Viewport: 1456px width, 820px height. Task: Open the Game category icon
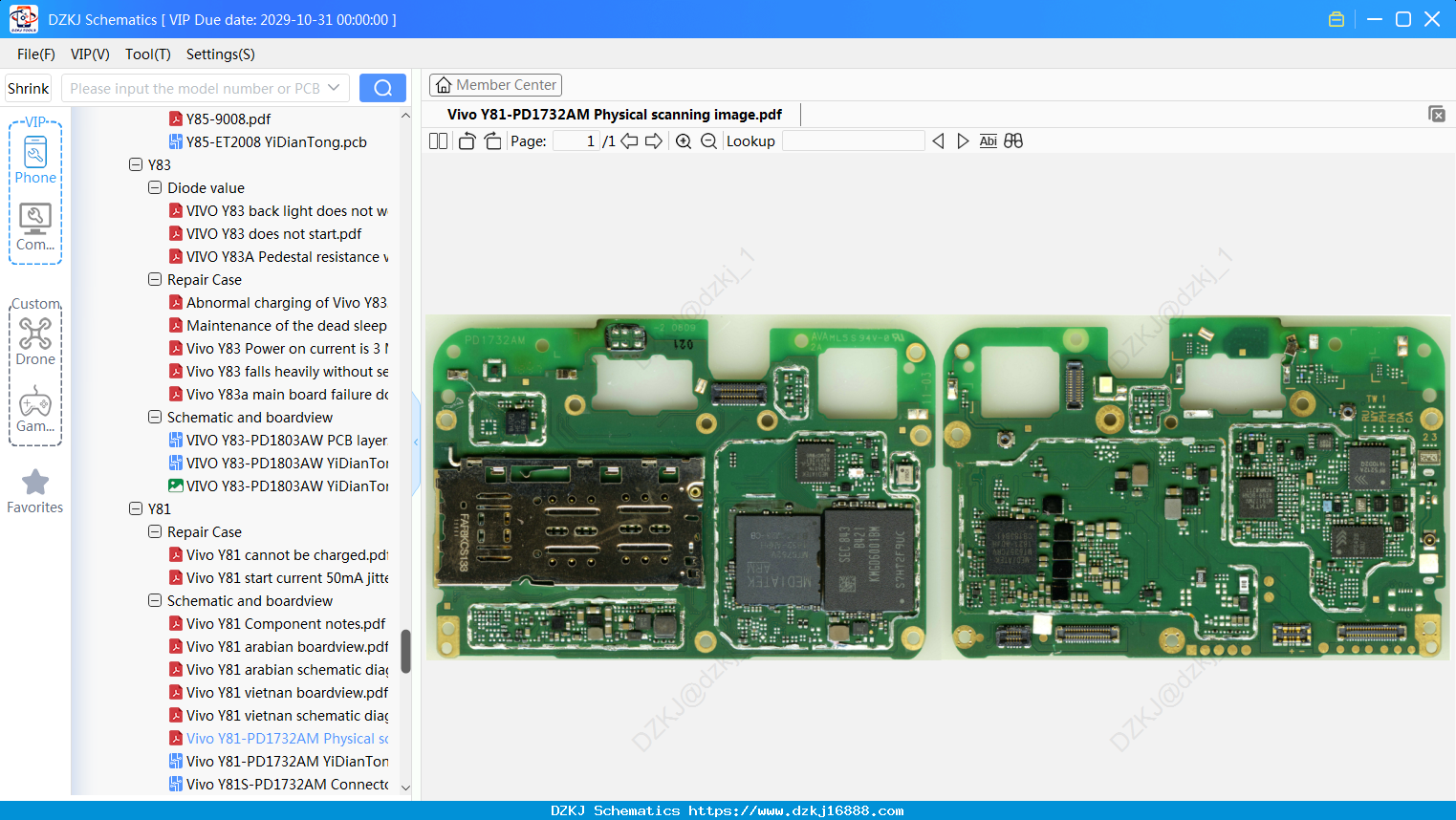click(x=35, y=409)
